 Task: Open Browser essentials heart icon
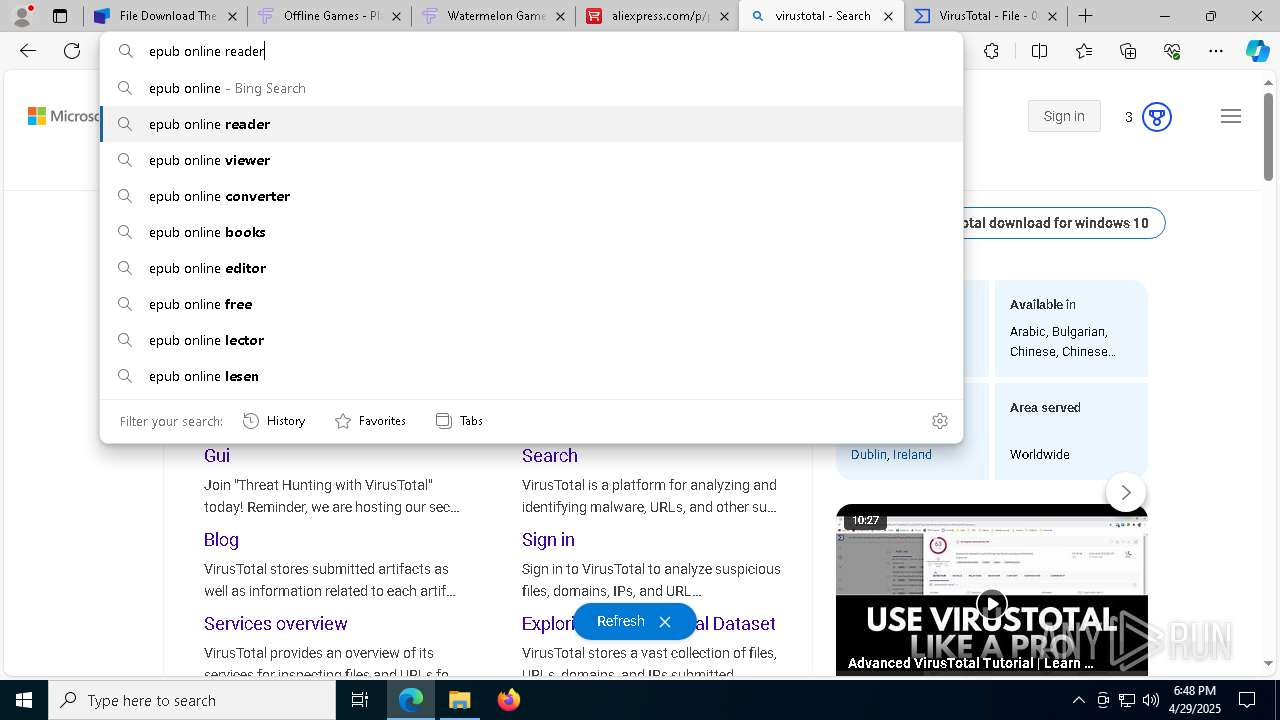coord(1172,51)
